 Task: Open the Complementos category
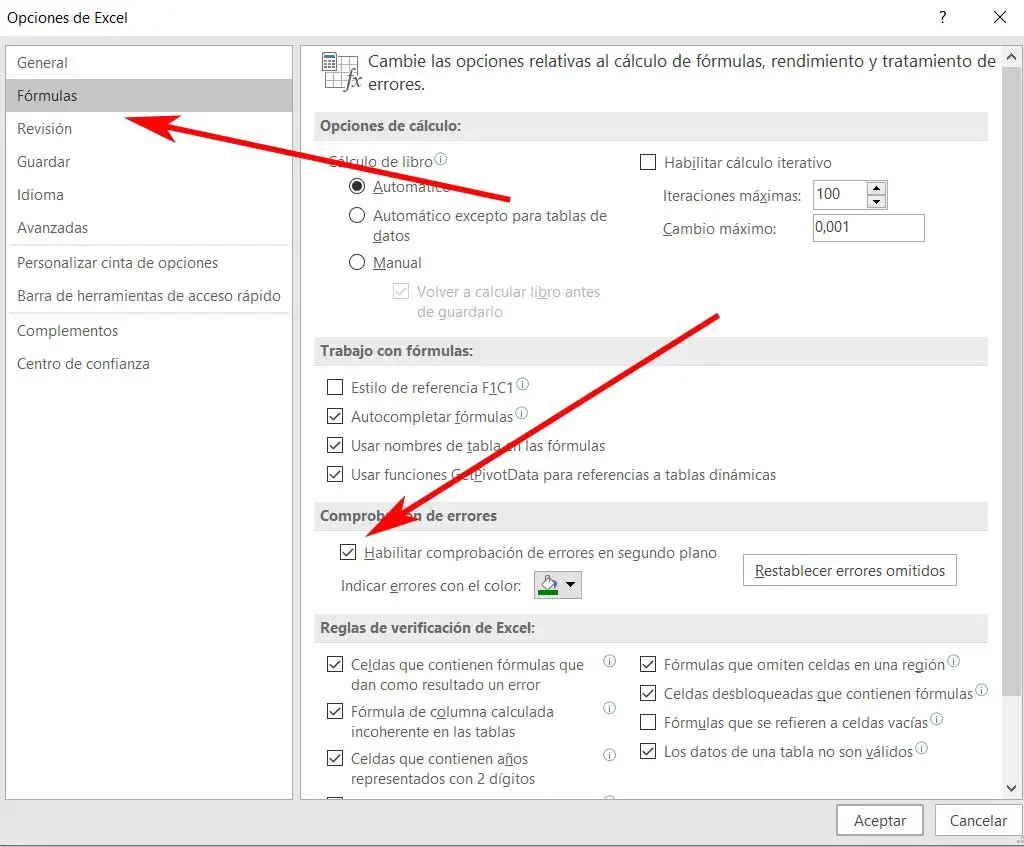(x=149, y=330)
